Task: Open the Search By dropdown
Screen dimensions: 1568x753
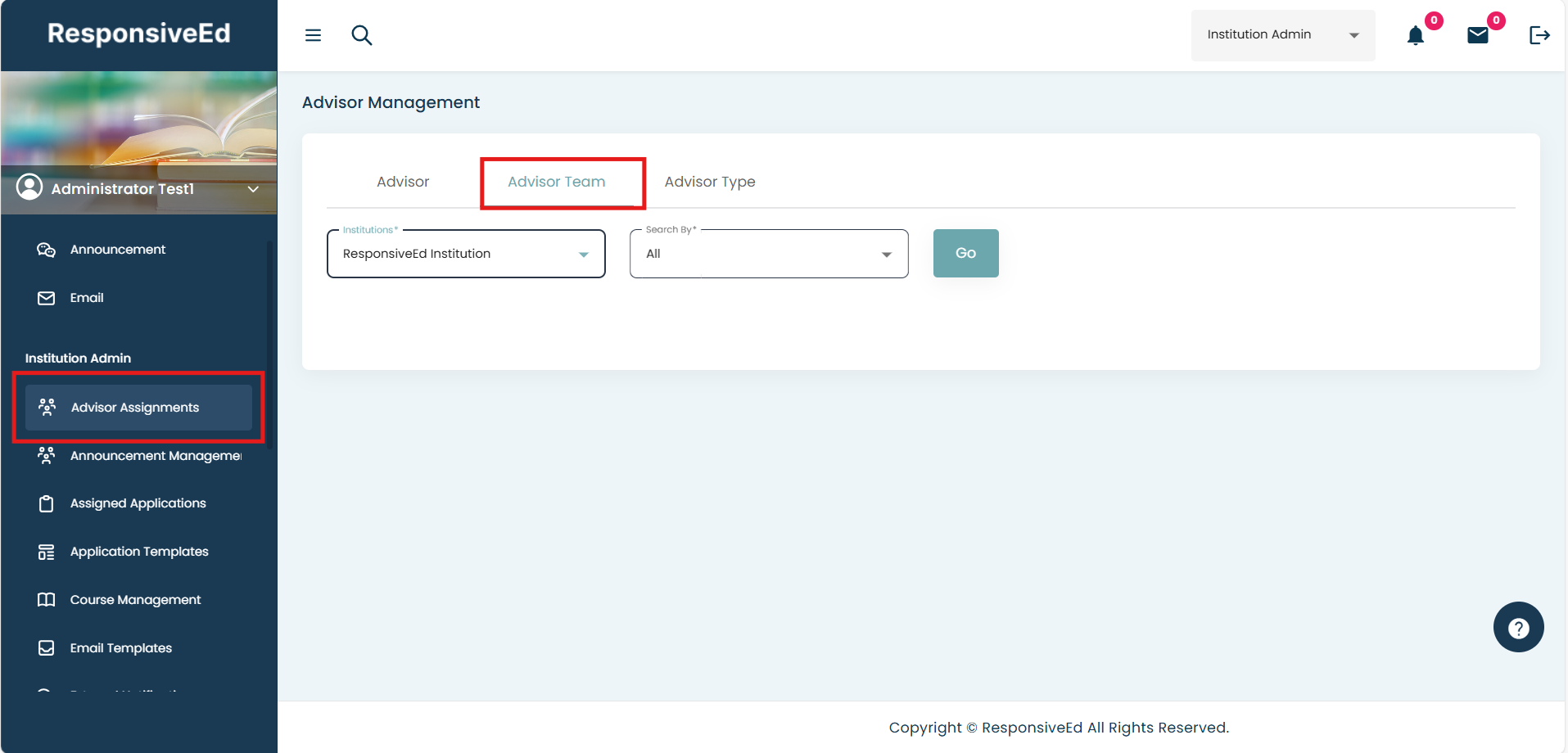Action: (768, 254)
